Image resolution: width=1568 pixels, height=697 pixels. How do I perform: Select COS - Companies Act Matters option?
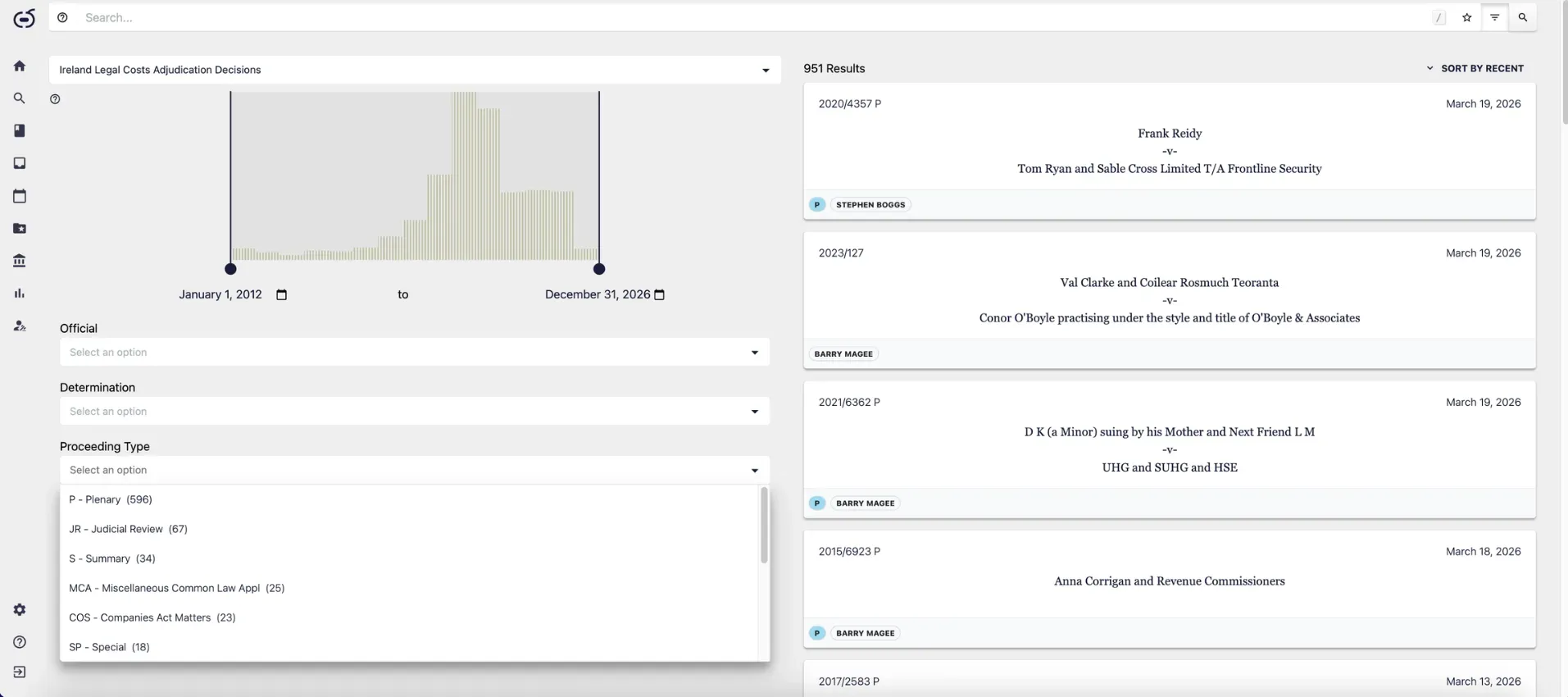[x=409, y=617]
